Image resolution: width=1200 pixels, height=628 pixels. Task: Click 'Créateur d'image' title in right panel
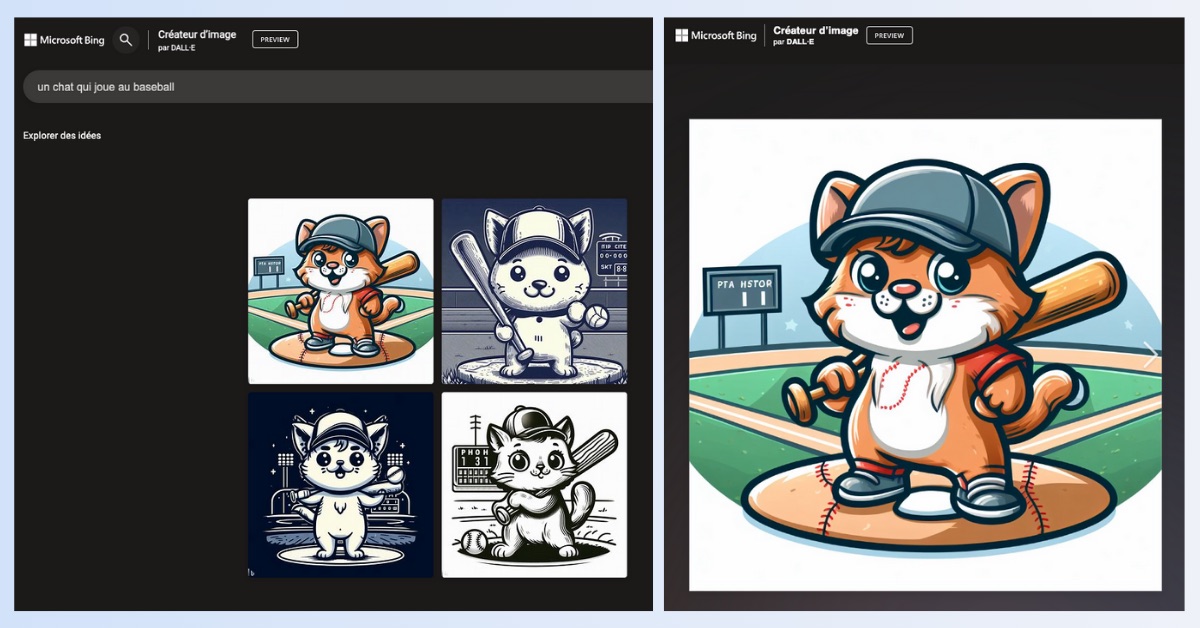pyautogui.click(x=815, y=30)
